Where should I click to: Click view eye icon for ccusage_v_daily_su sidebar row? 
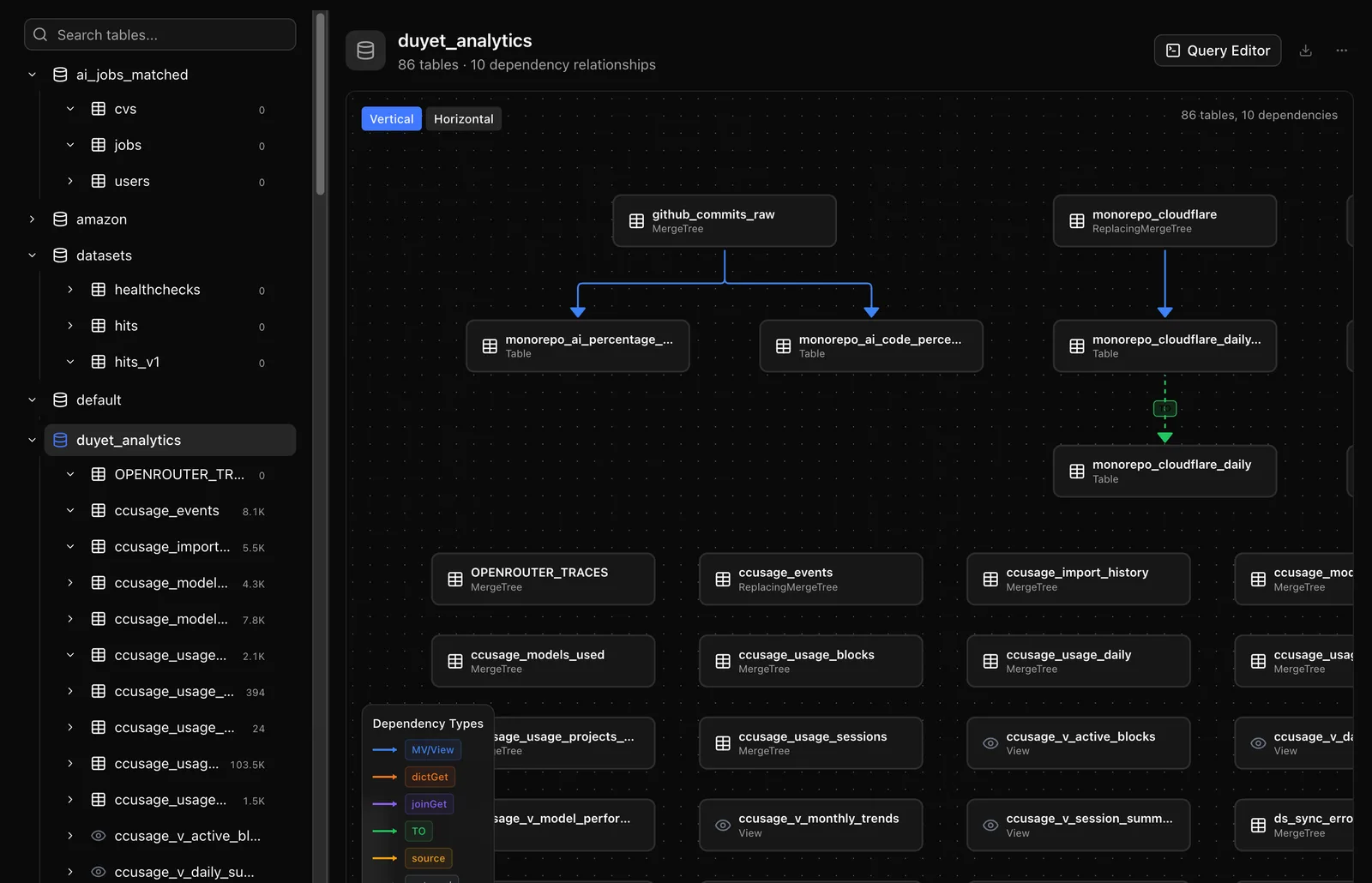pos(99,872)
